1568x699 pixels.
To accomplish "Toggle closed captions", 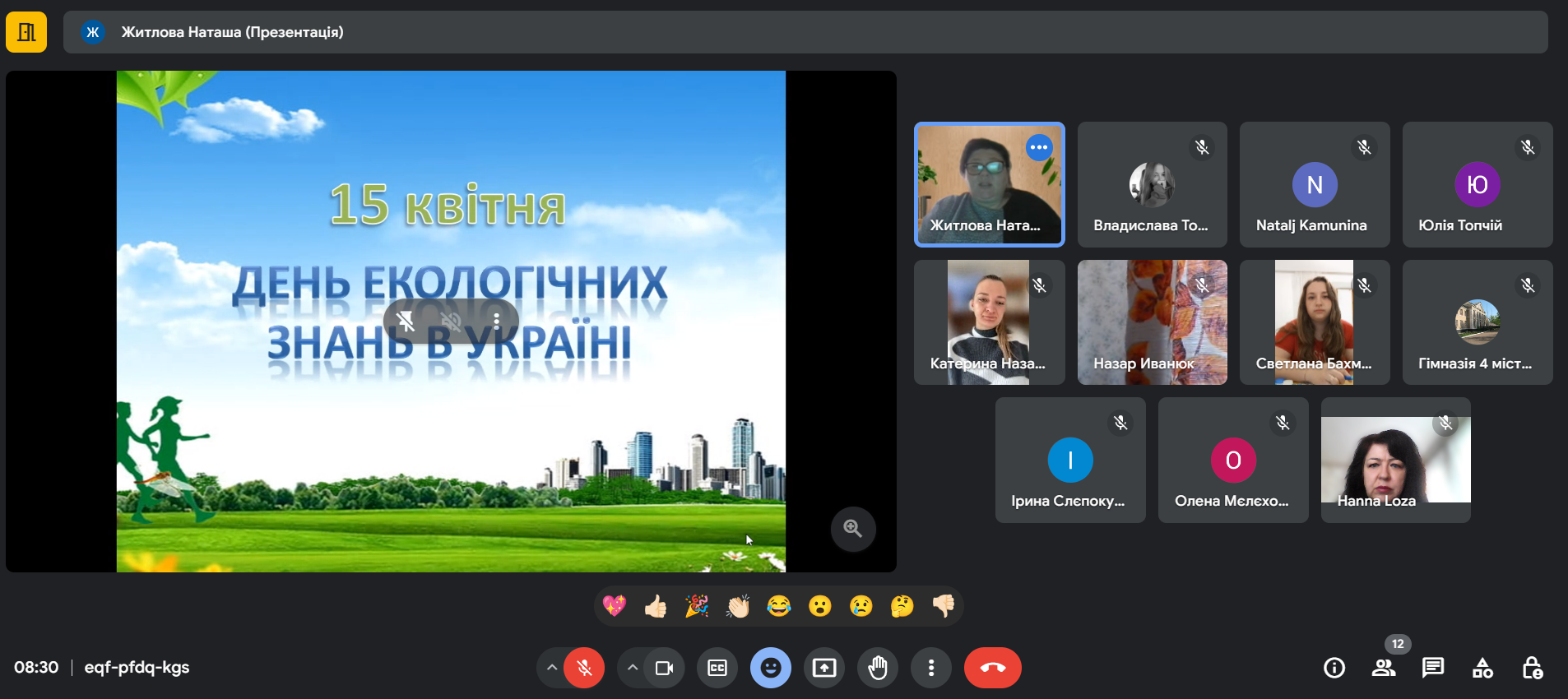I will (717, 668).
